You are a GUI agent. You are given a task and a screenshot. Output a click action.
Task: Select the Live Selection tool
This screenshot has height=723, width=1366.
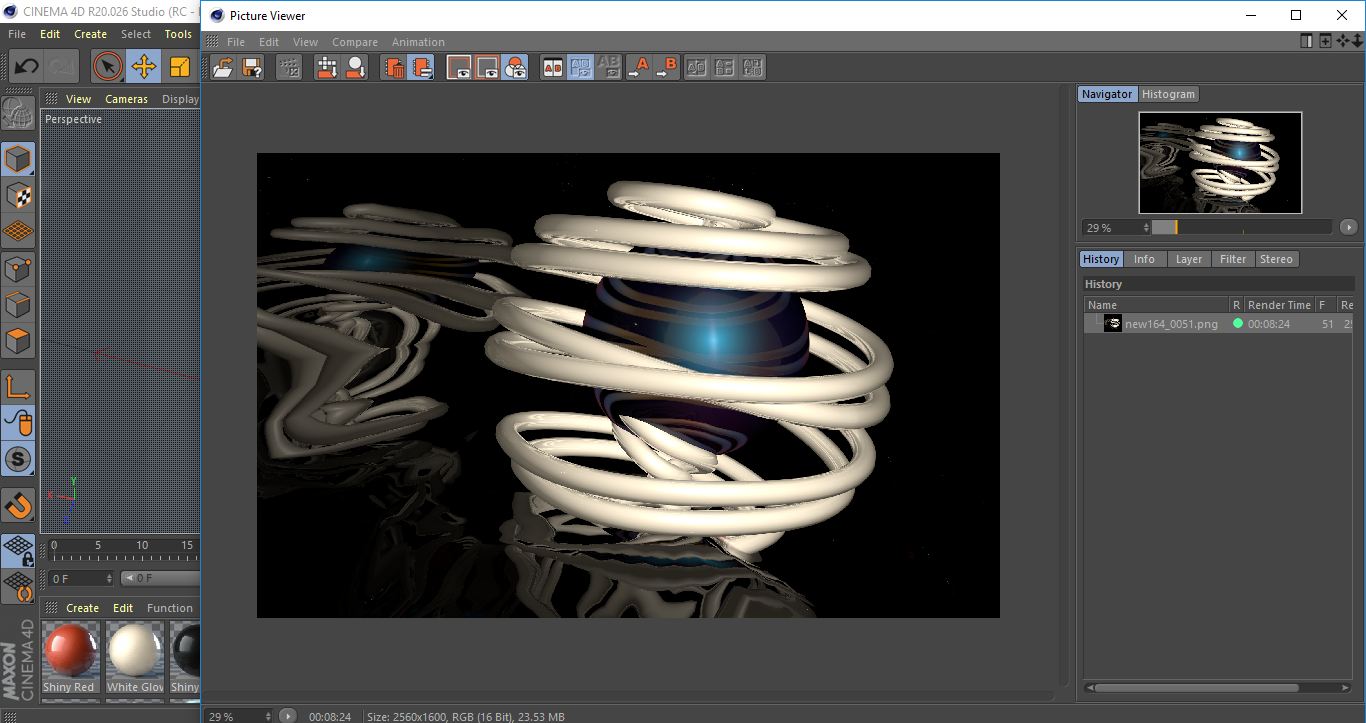[x=107, y=67]
